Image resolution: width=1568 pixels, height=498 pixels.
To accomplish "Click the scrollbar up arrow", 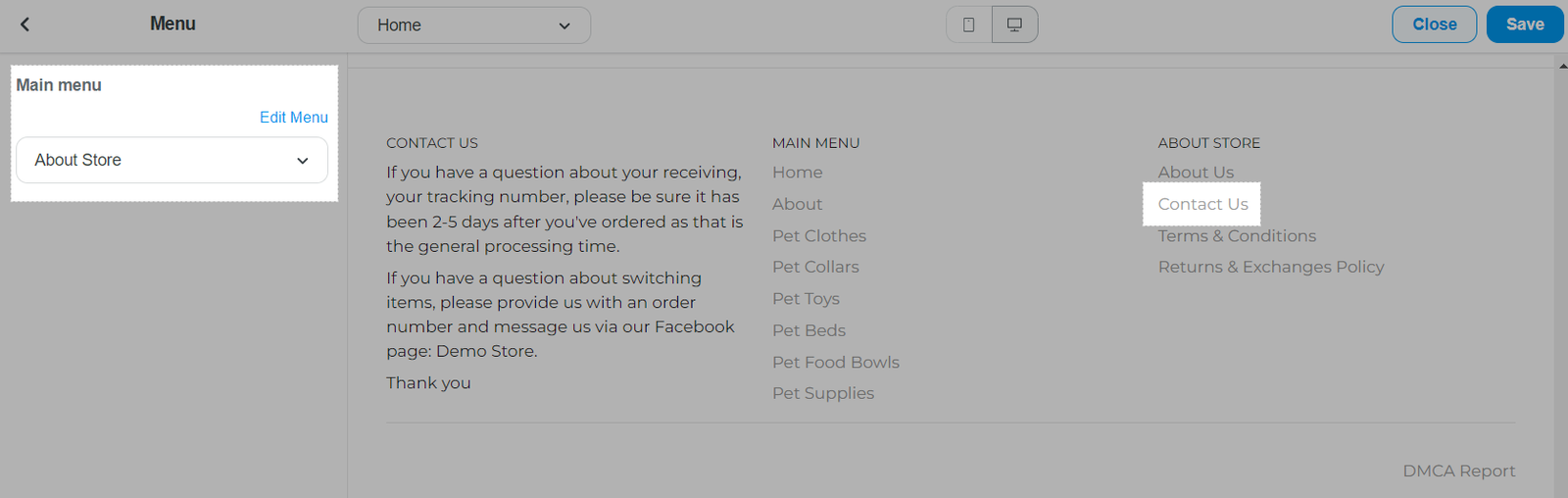I will [x=1561, y=66].
